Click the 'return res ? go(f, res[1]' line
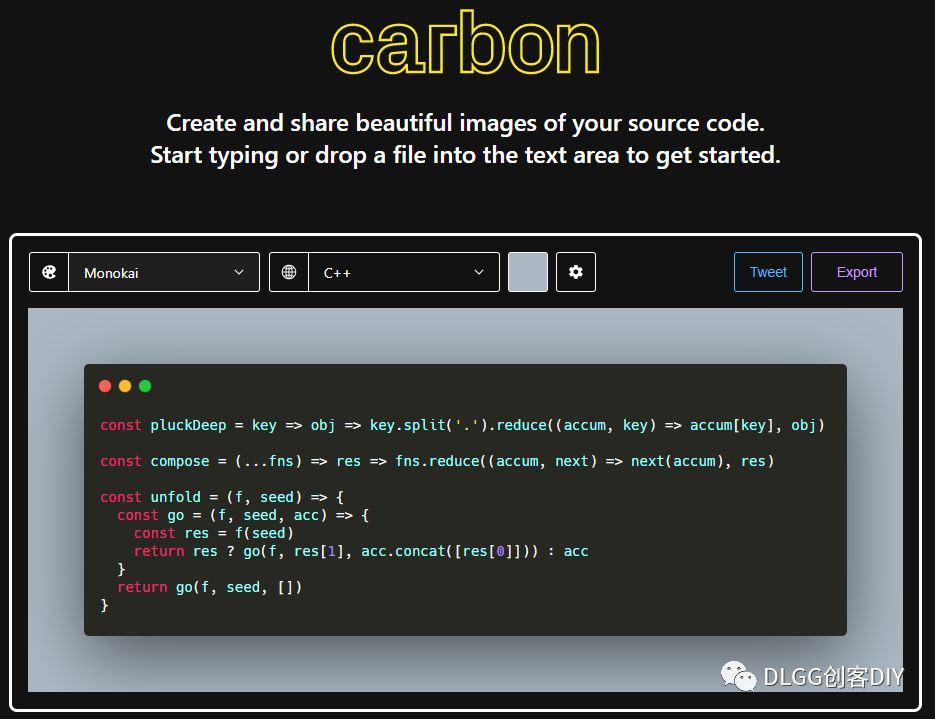The image size is (935, 719). [x=361, y=551]
